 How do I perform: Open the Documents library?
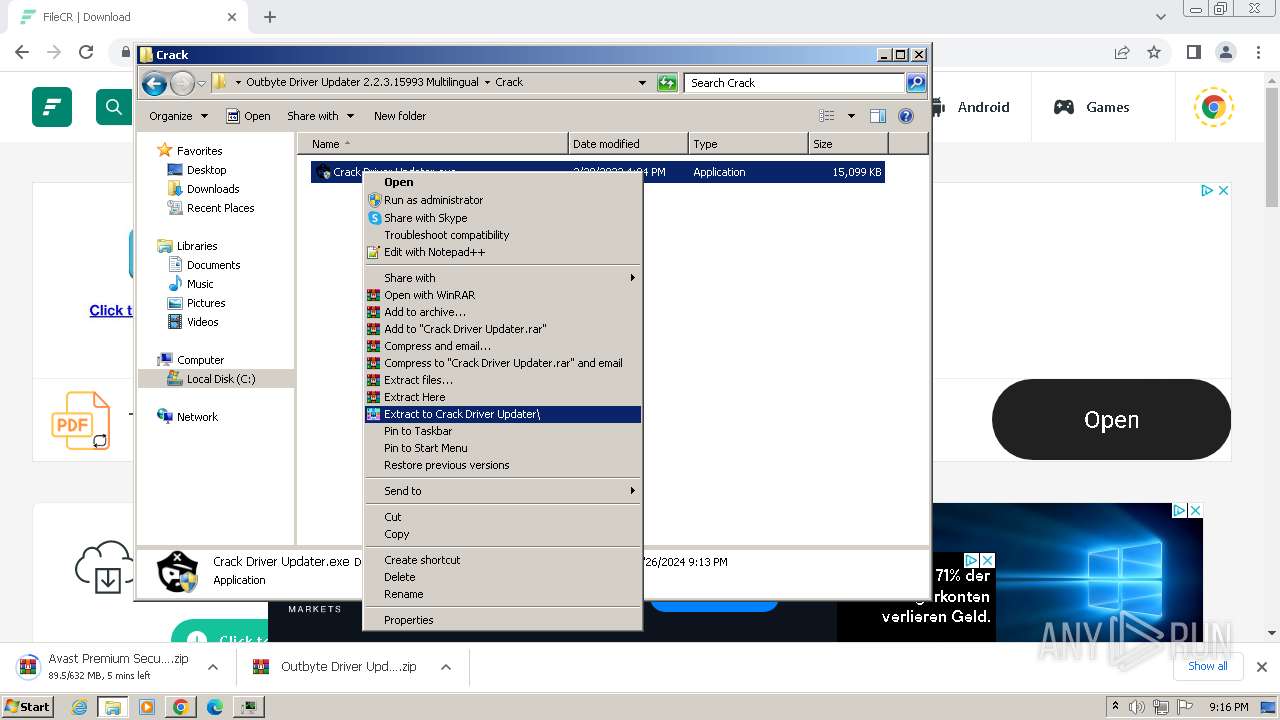(x=213, y=265)
